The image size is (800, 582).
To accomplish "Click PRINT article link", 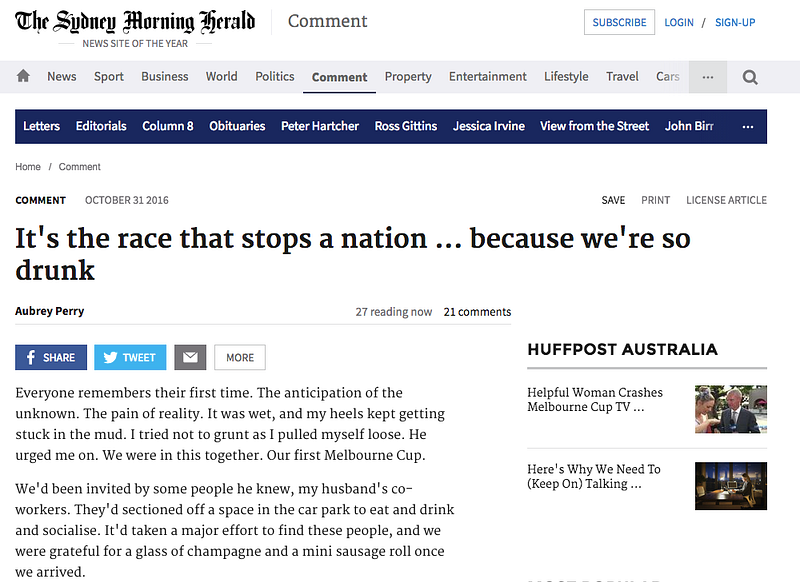I will pos(656,200).
